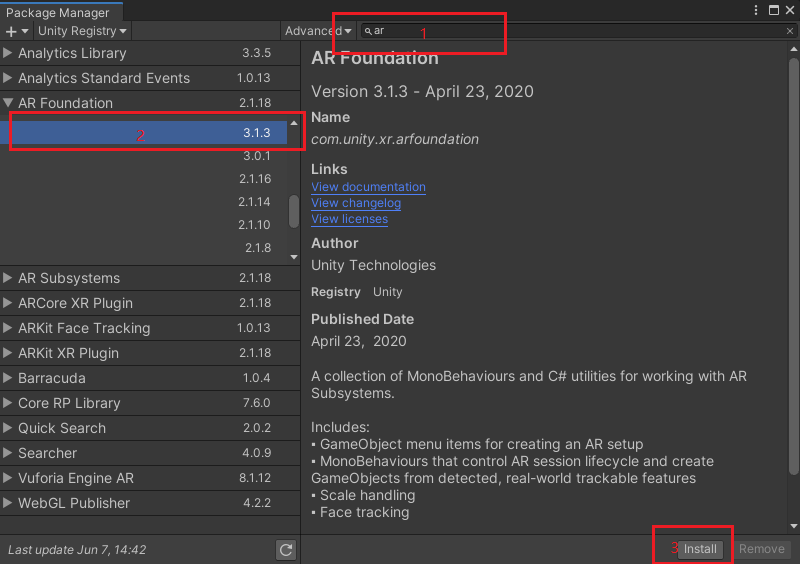Screen dimensions: 800x564
Task: Click details panel scroll up arrow
Action: pos(793,49)
